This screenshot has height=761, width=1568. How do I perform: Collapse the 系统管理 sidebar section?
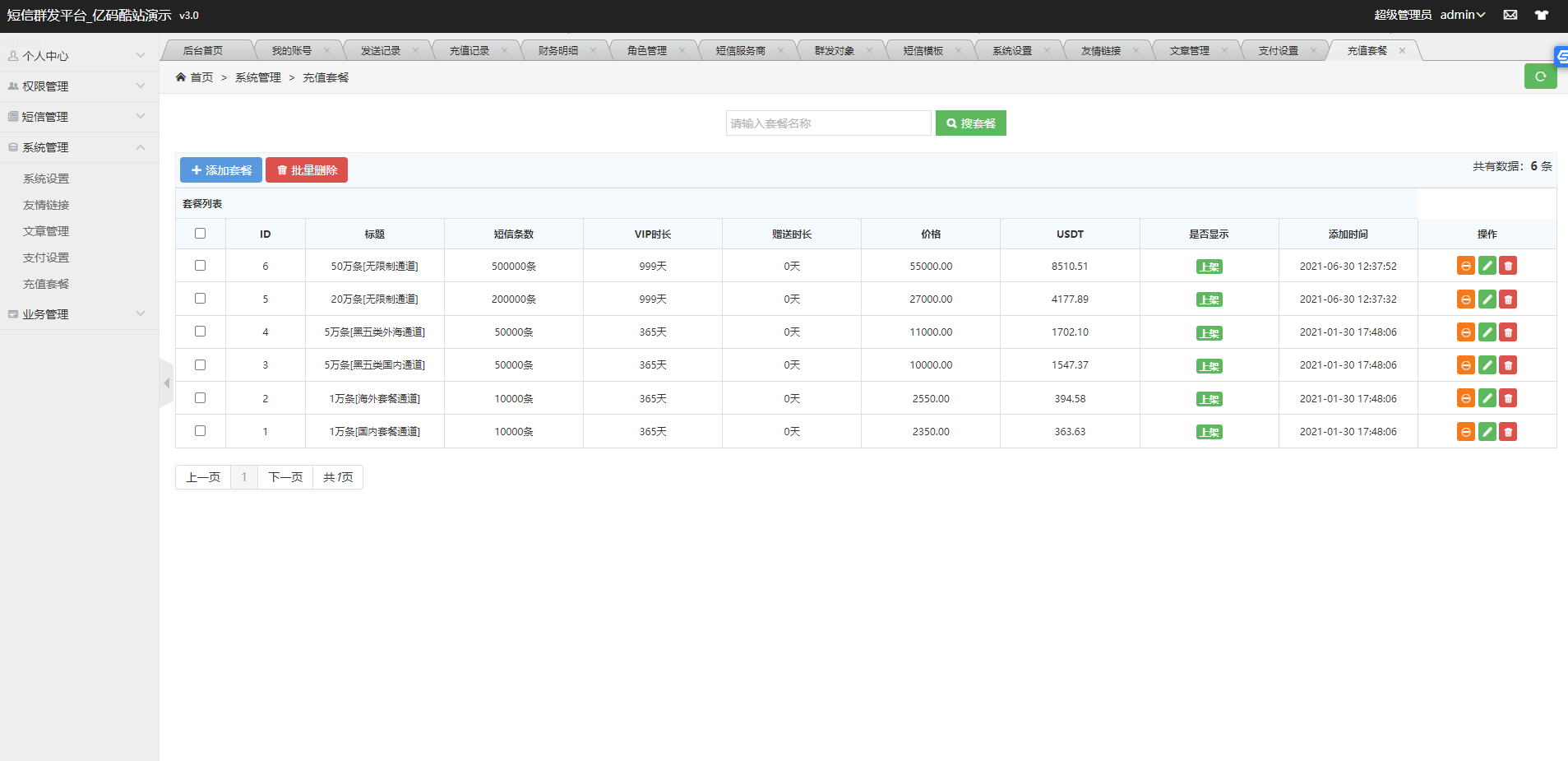[x=78, y=147]
